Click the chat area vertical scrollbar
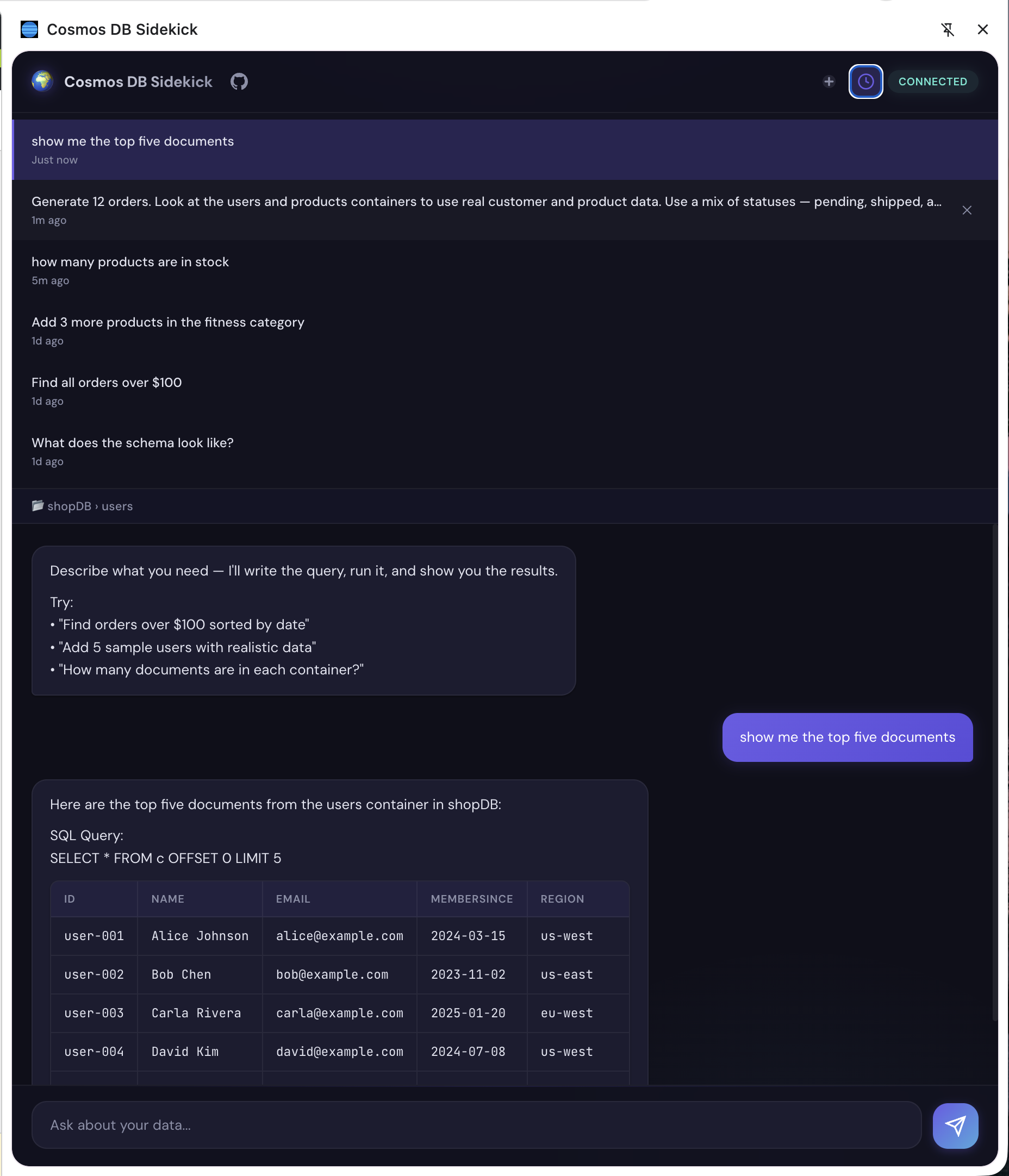Viewport: 1009px width, 1176px height. pos(994,772)
